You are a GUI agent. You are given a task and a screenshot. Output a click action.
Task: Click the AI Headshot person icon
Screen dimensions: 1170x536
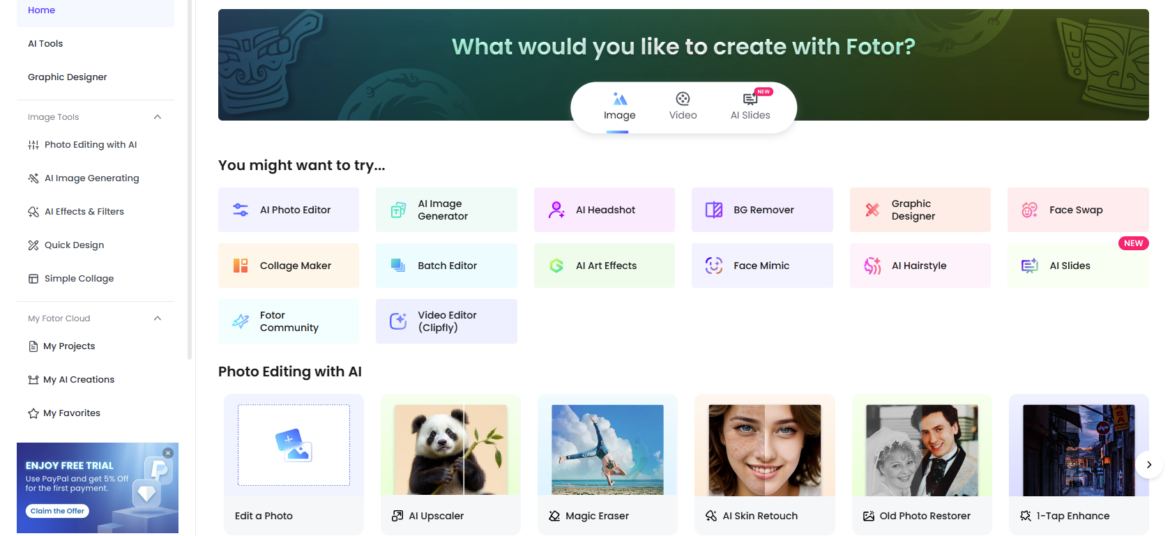tap(557, 210)
